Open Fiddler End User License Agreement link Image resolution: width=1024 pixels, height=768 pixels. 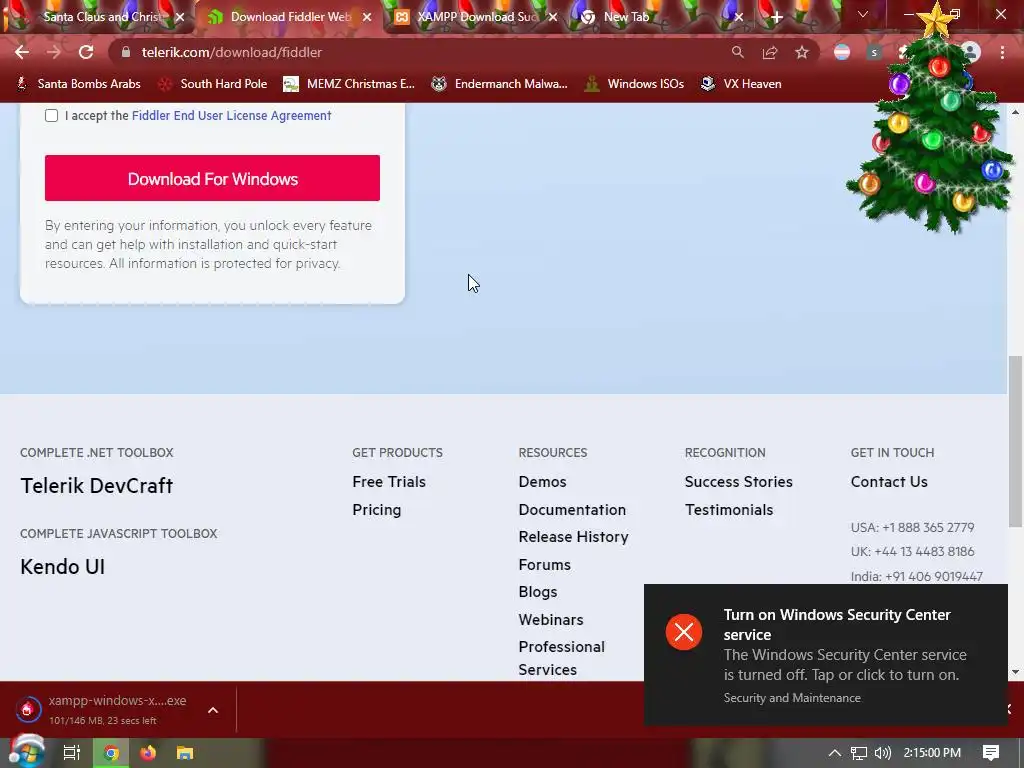(231, 116)
